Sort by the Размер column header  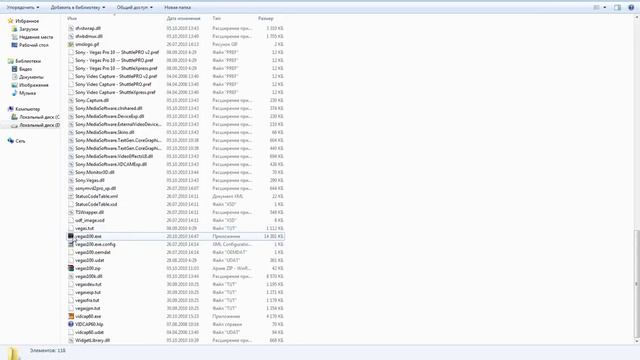(266, 18)
